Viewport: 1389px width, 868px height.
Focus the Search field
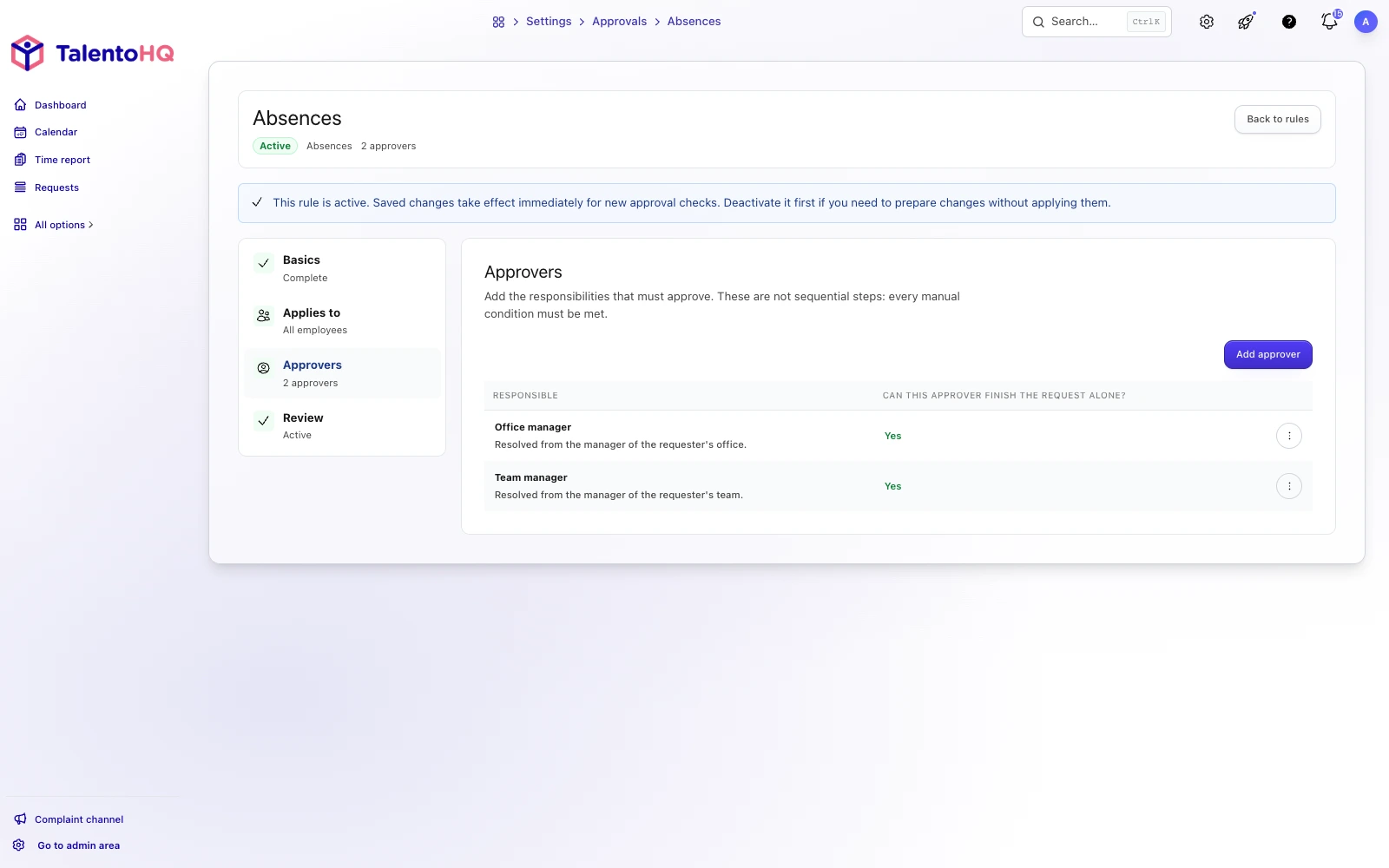[x=1096, y=22]
